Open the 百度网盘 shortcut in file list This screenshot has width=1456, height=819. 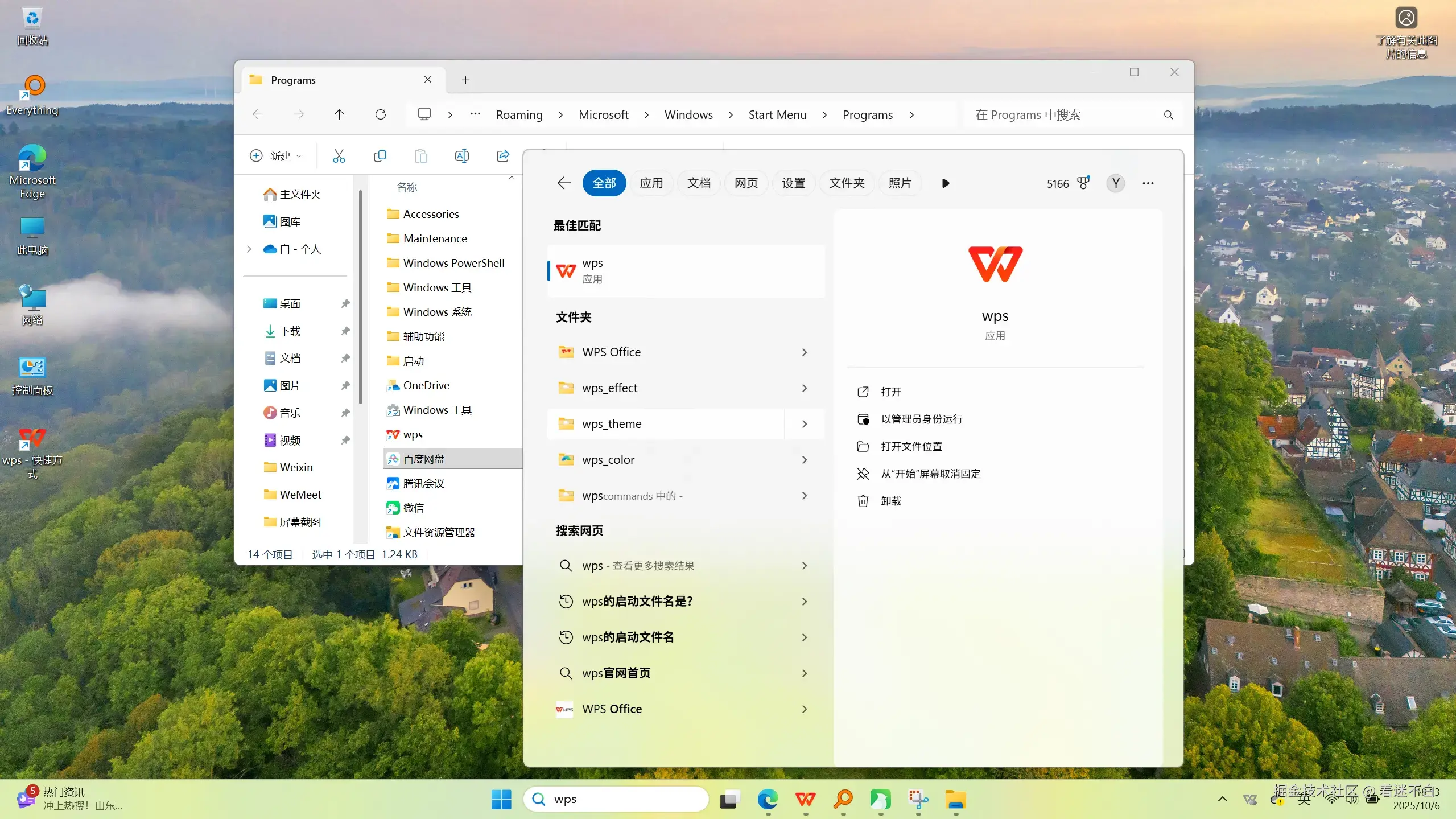(424, 459)
